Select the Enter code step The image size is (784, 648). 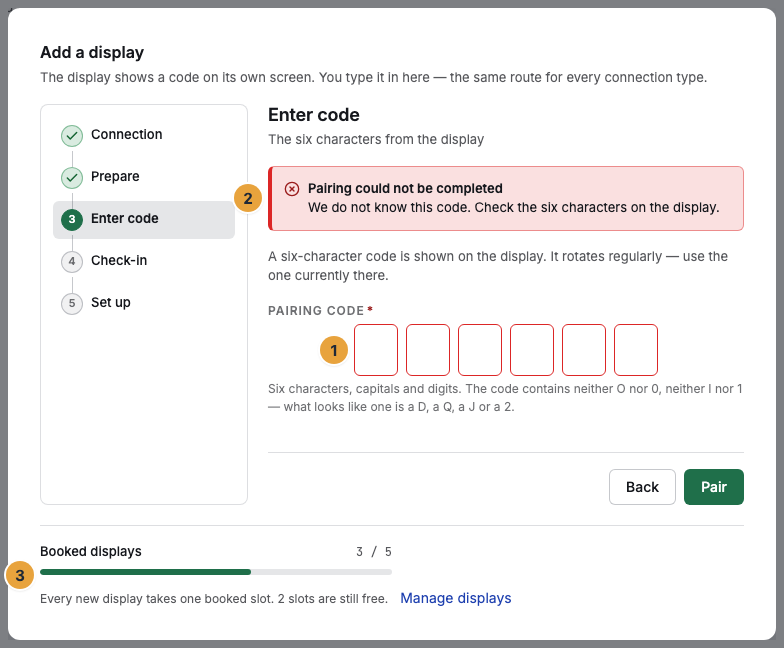(144, 220)
